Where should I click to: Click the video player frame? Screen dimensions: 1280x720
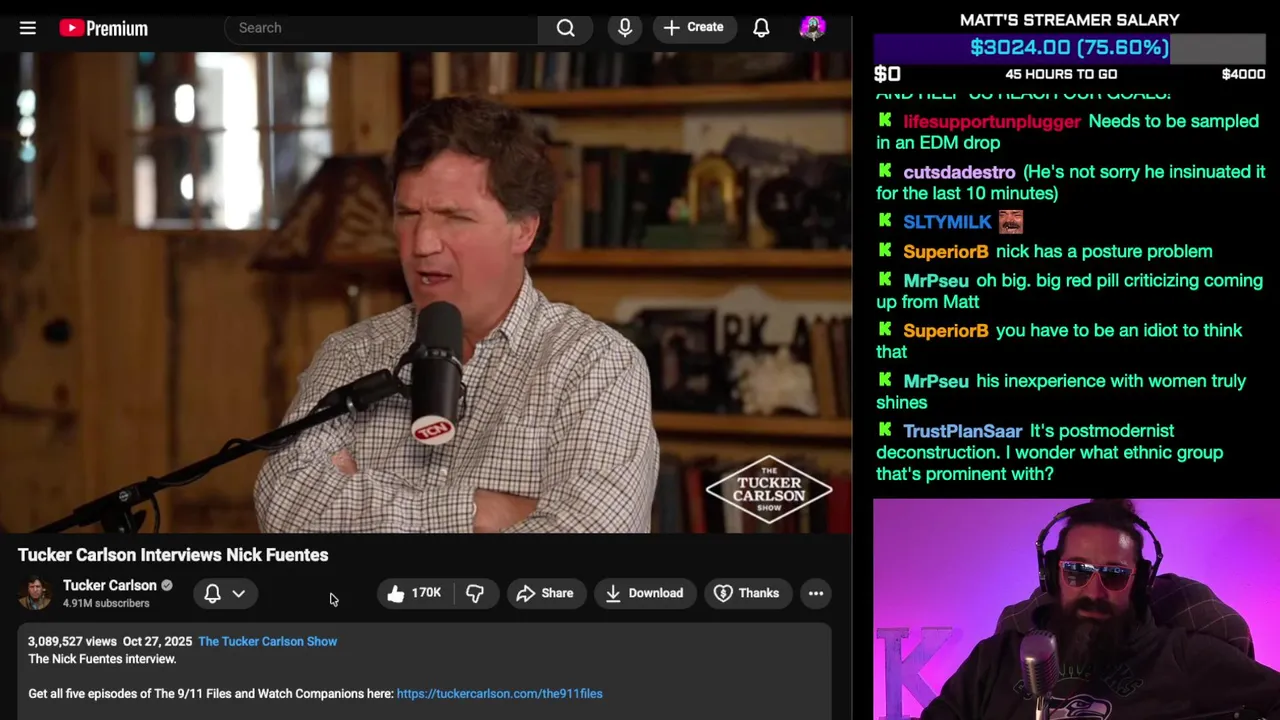(426, 292)
